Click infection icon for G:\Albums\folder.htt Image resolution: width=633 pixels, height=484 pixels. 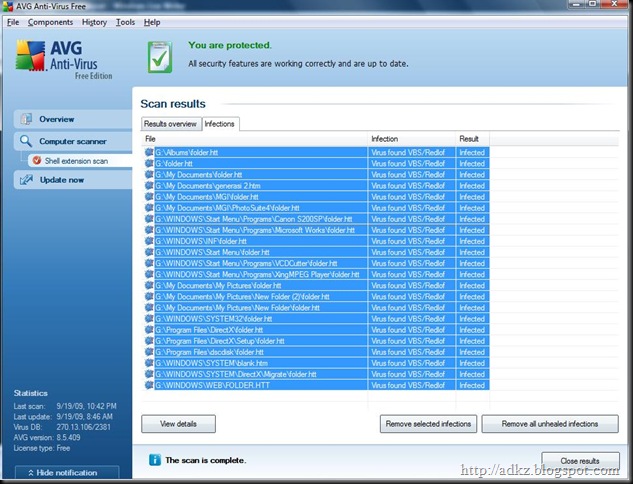pos(149,152)
